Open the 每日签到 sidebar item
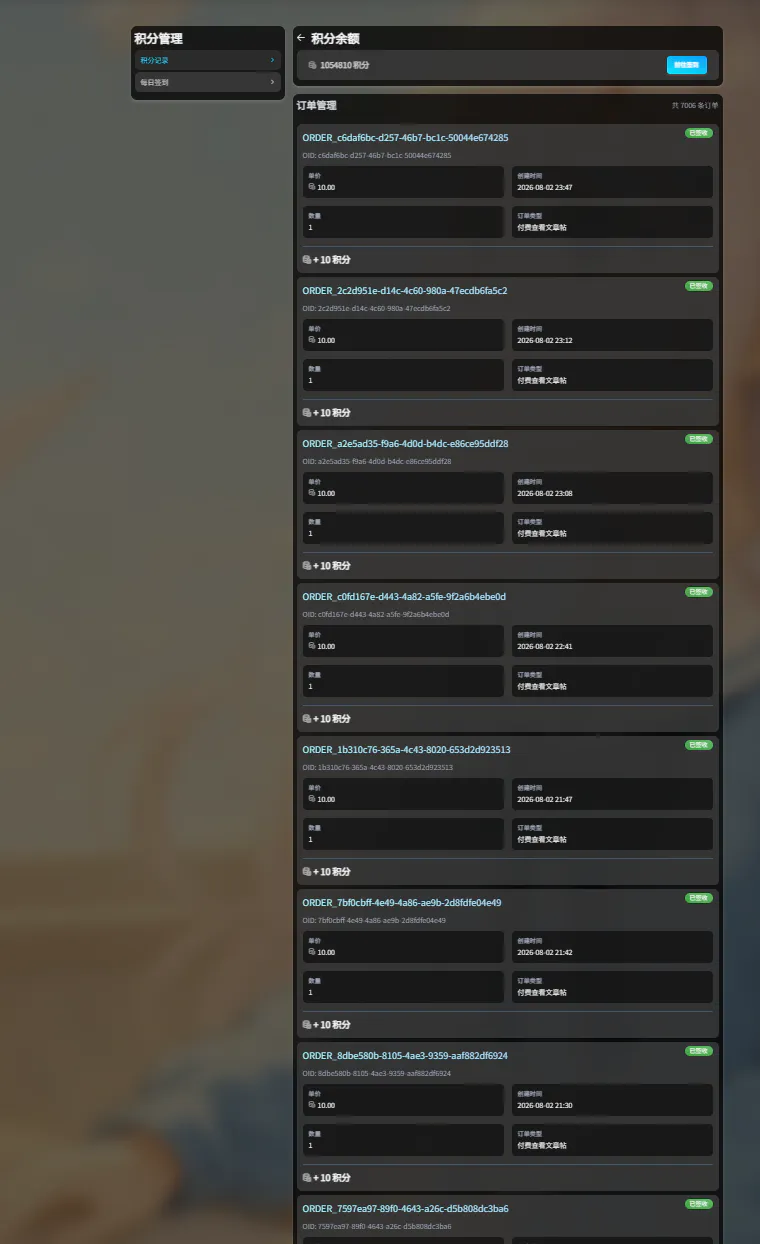This screenshot has width=760, height=1244. (x=207, y=82)
